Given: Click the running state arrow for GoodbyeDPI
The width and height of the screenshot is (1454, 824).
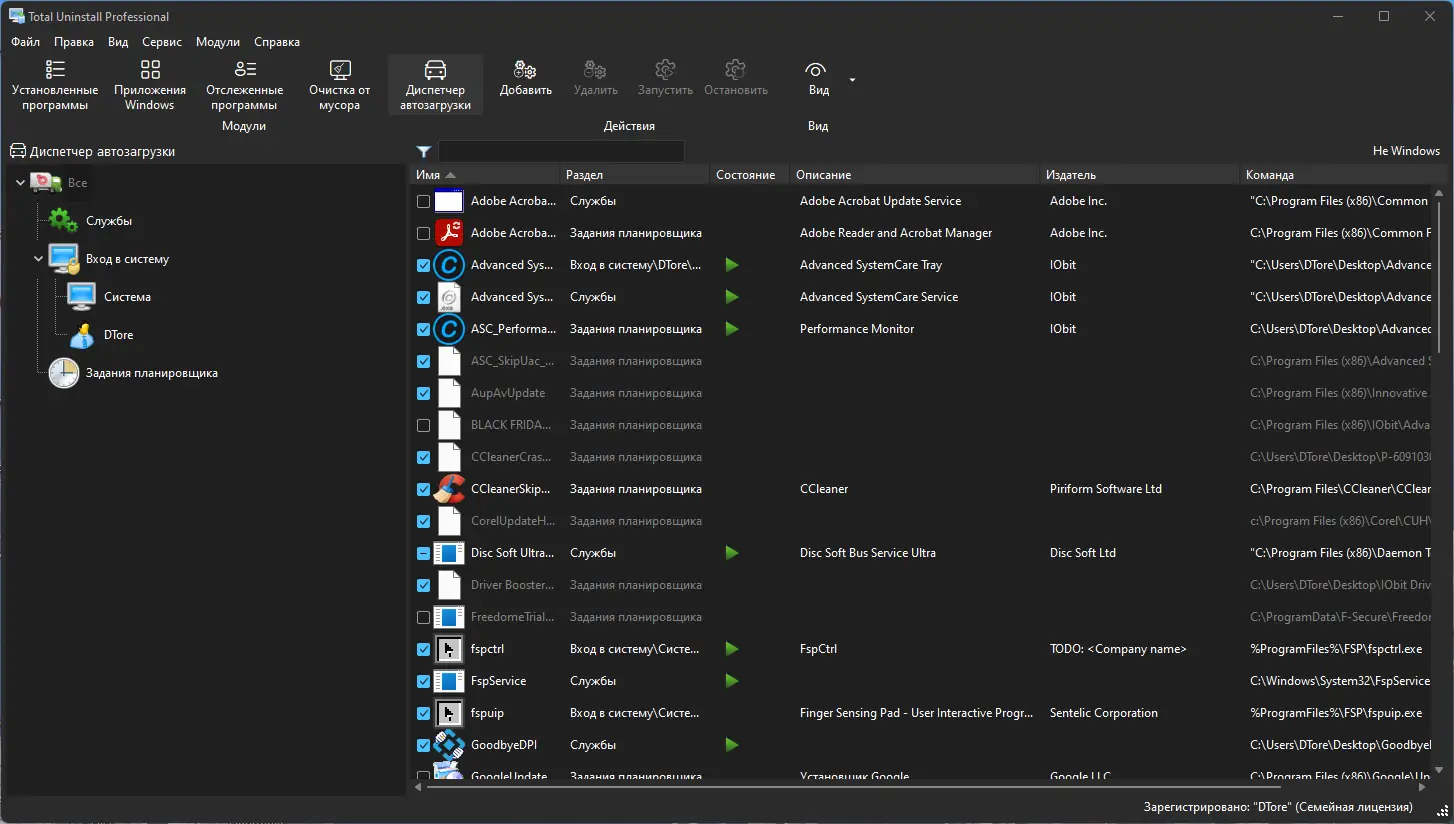Looking at the screenshot, I should (x=732, y=745).
